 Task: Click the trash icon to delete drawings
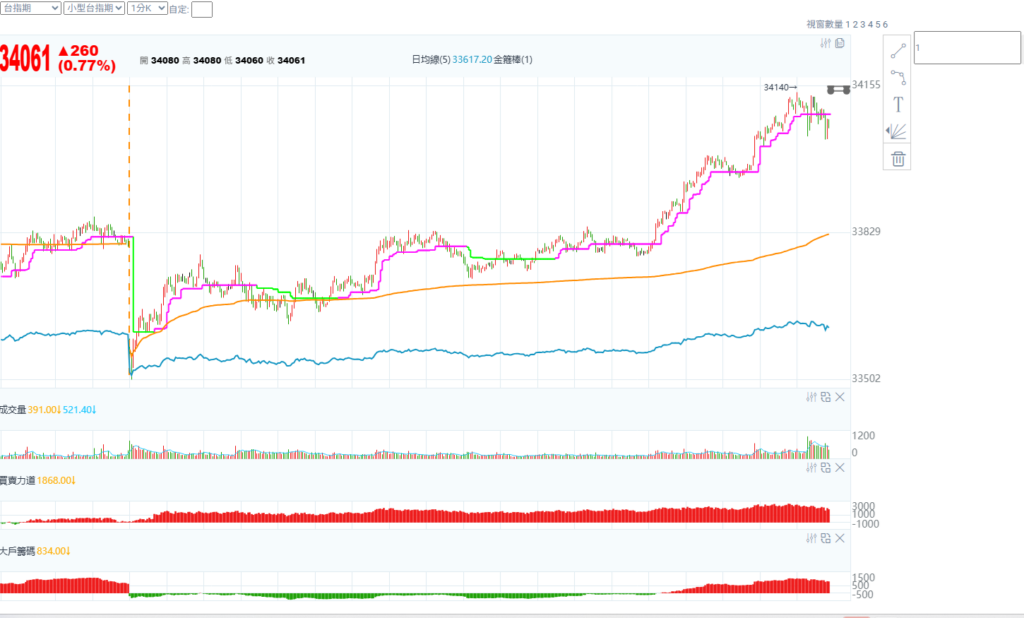[x=898, y=158]
